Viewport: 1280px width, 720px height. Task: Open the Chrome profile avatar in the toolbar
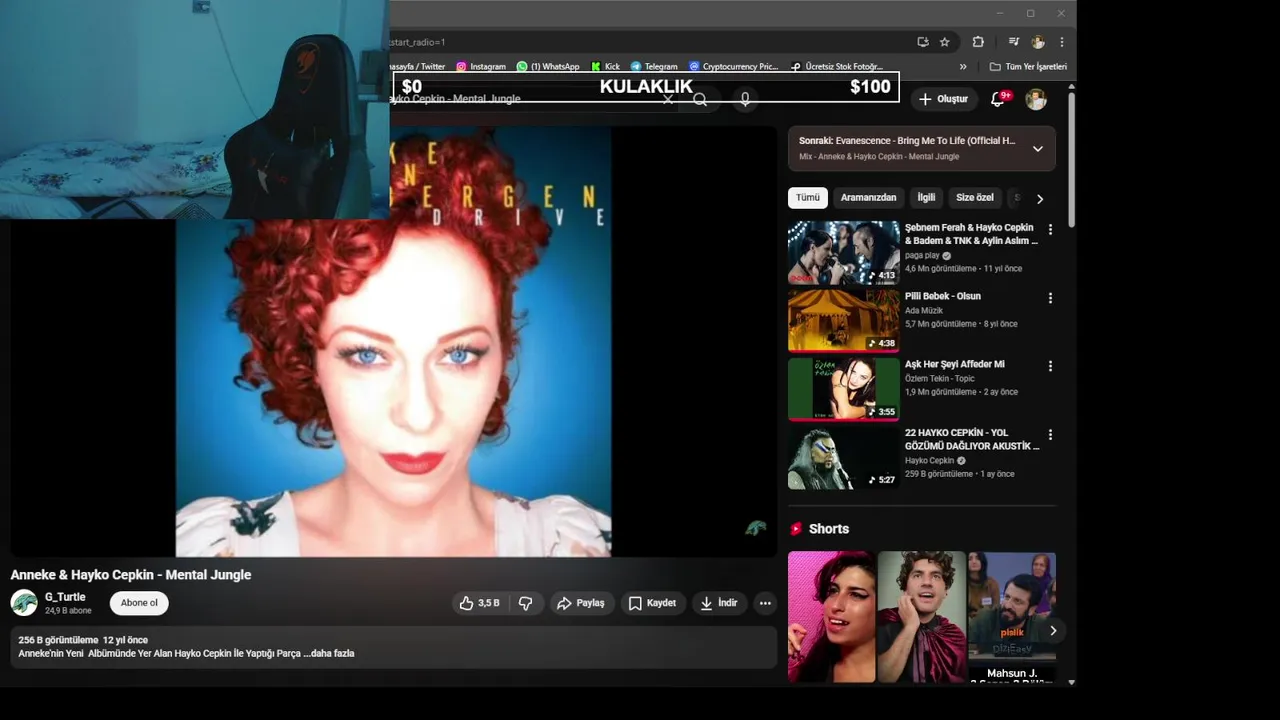[1038, 42]
